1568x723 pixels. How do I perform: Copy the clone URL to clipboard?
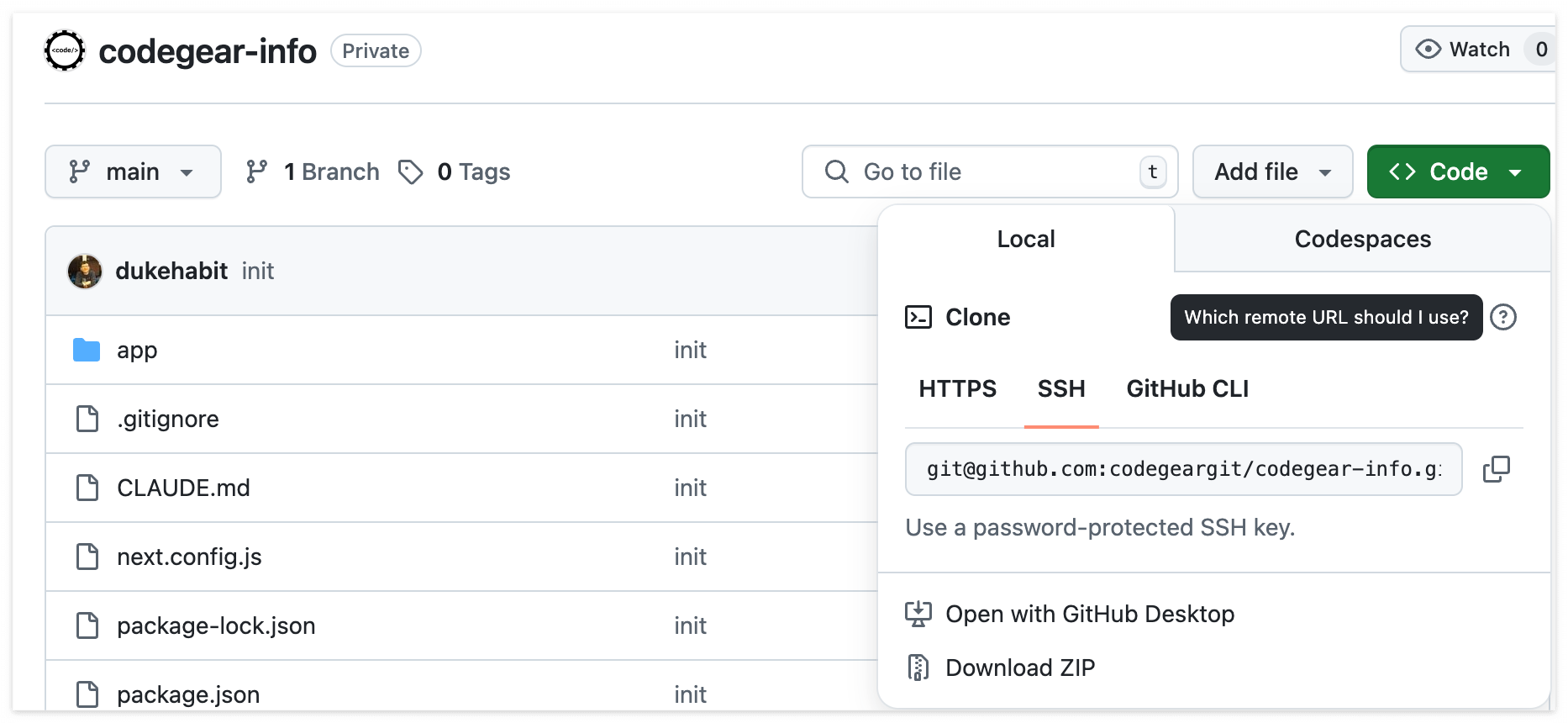[x=1497, y=469]
